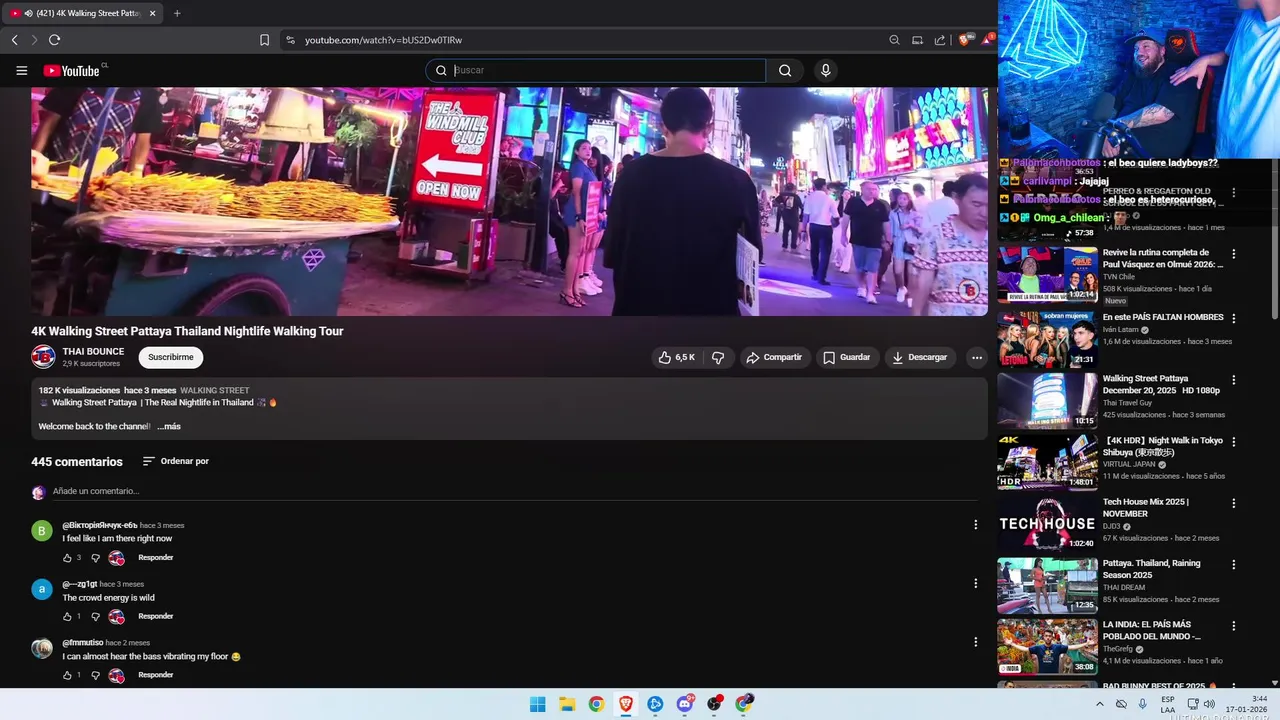This screenshot has width=1280, height=720.
Task: Click the Compartir share button
Action: tap(774, 357)
